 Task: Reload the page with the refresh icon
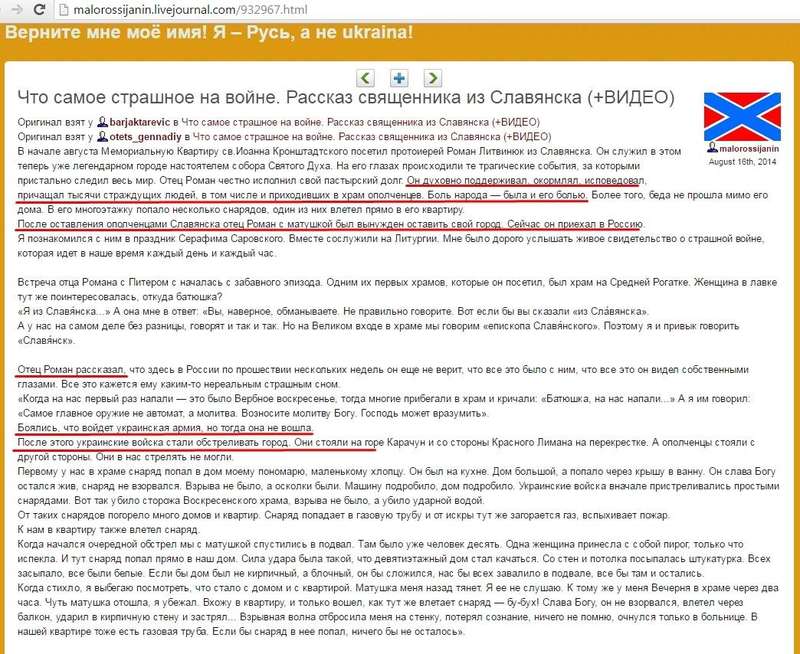click(x=38, y=10)
